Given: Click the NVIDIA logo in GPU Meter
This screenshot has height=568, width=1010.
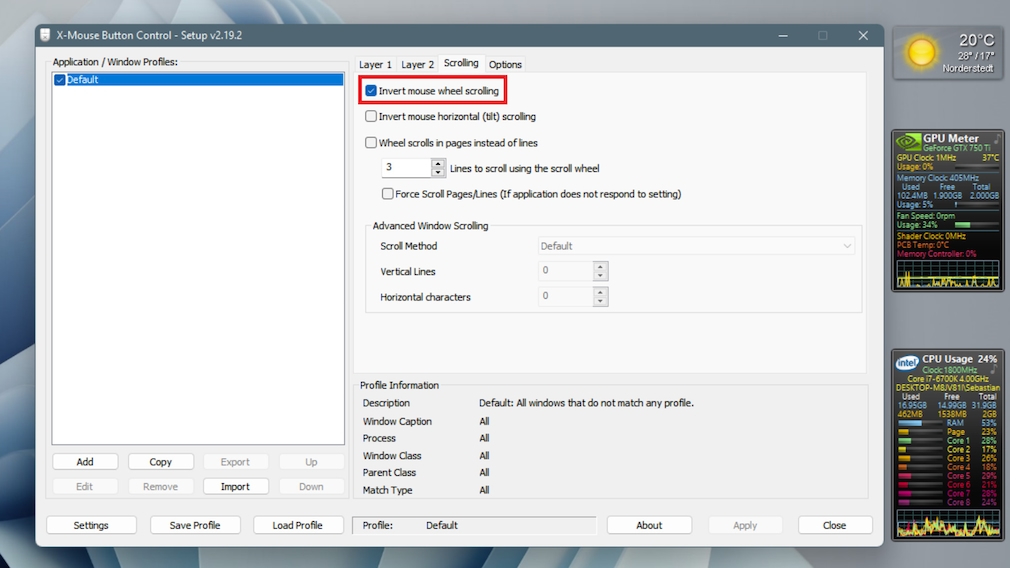Looking at the screenshot, I should click(907, 140).
